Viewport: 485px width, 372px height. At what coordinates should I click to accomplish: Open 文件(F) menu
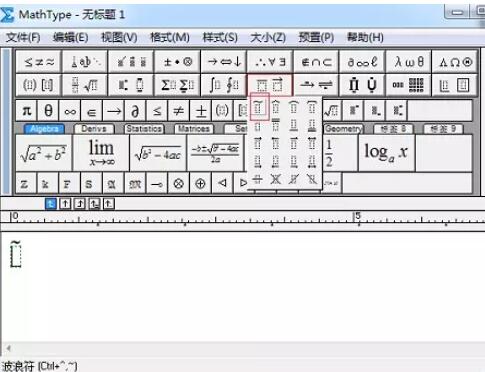23,37
